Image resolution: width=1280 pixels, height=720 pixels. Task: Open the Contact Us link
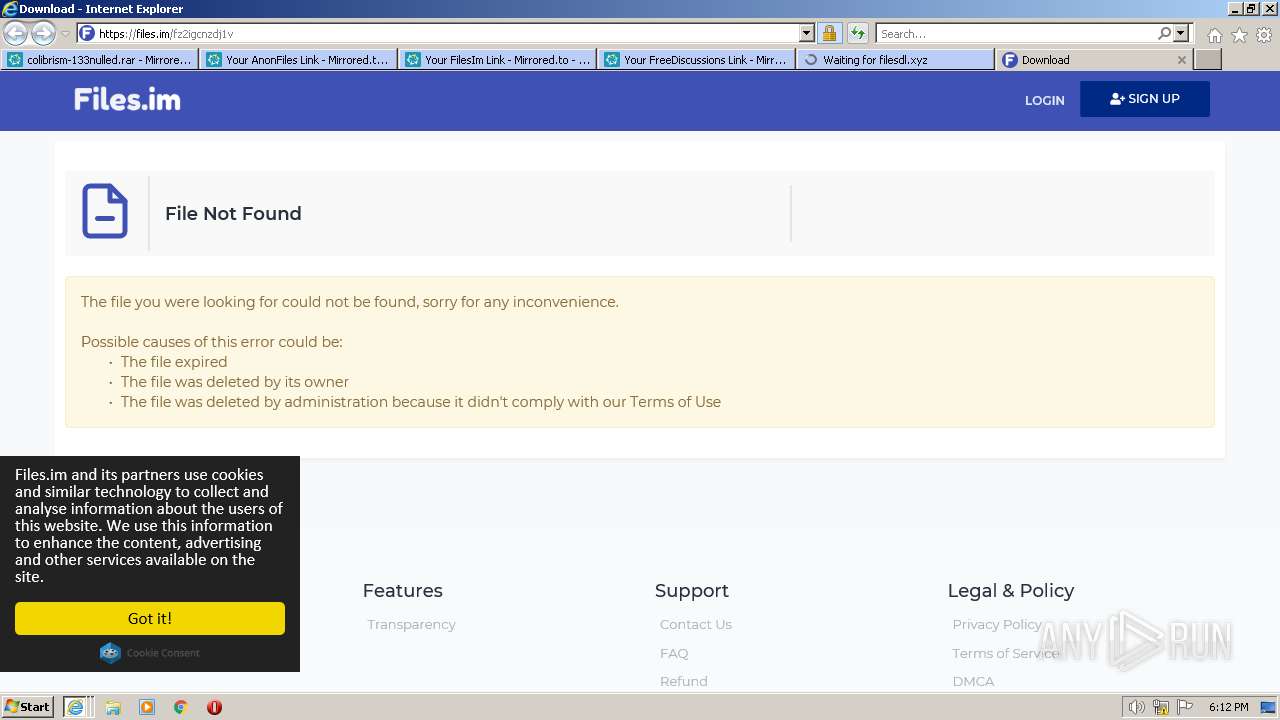pos(696,624)
